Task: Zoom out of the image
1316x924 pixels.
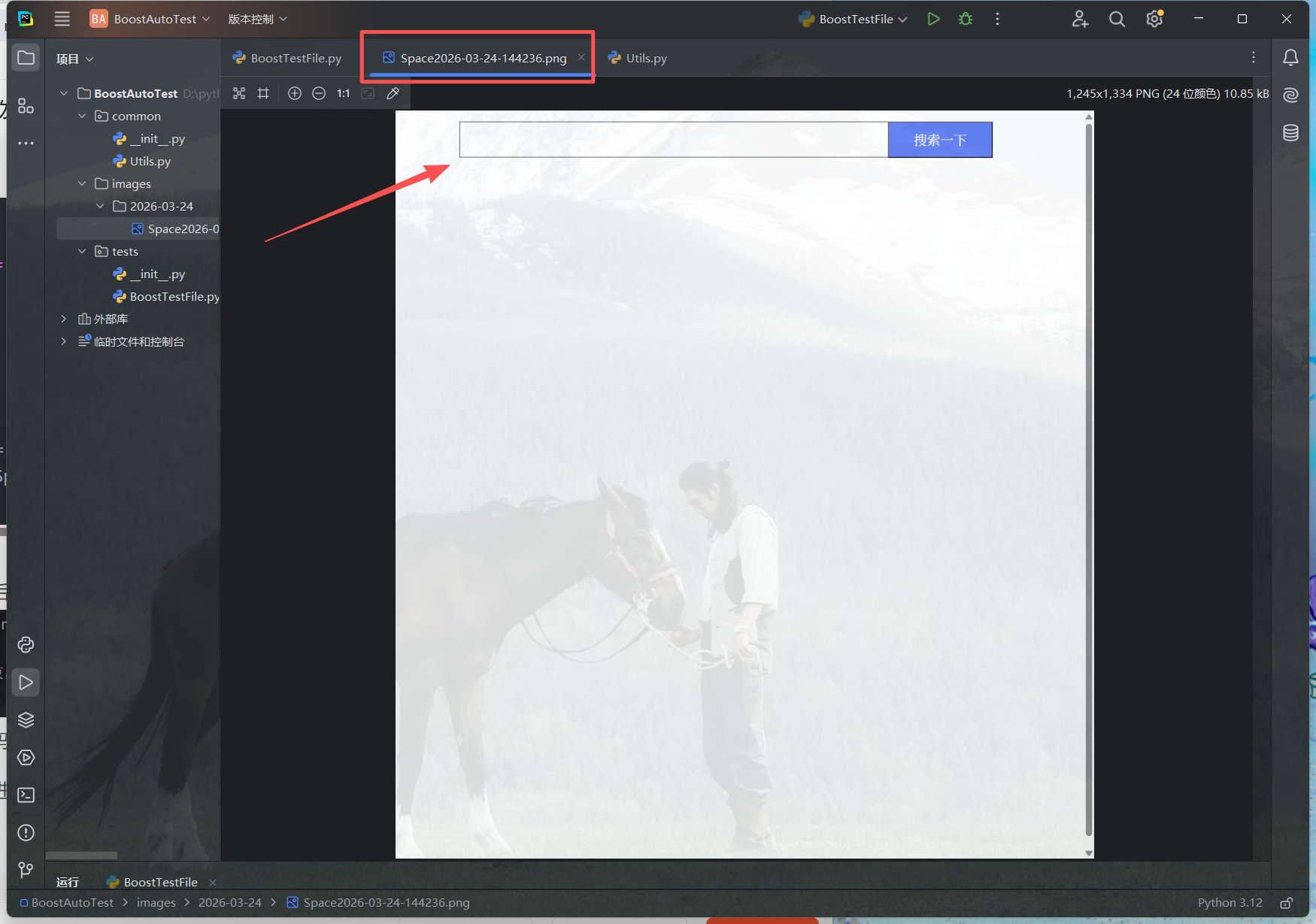Action: 319,93
